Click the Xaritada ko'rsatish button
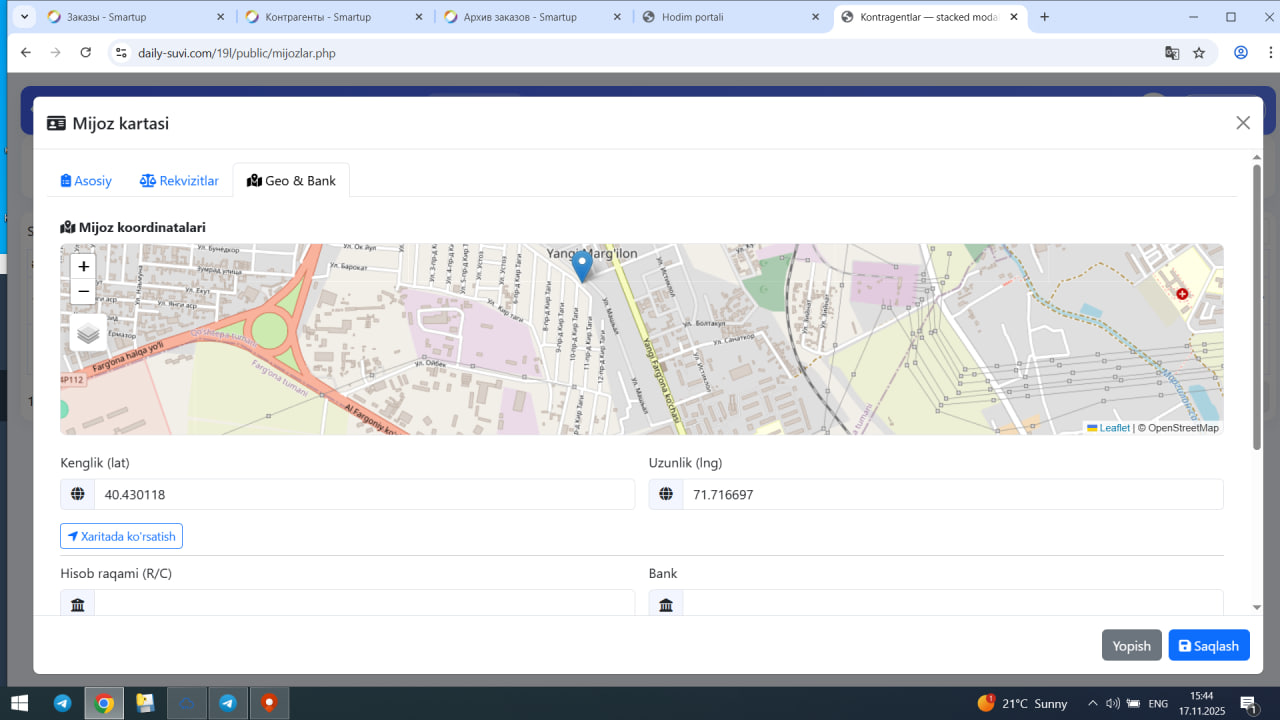1280x720 pixels. [x=121, y=537]
